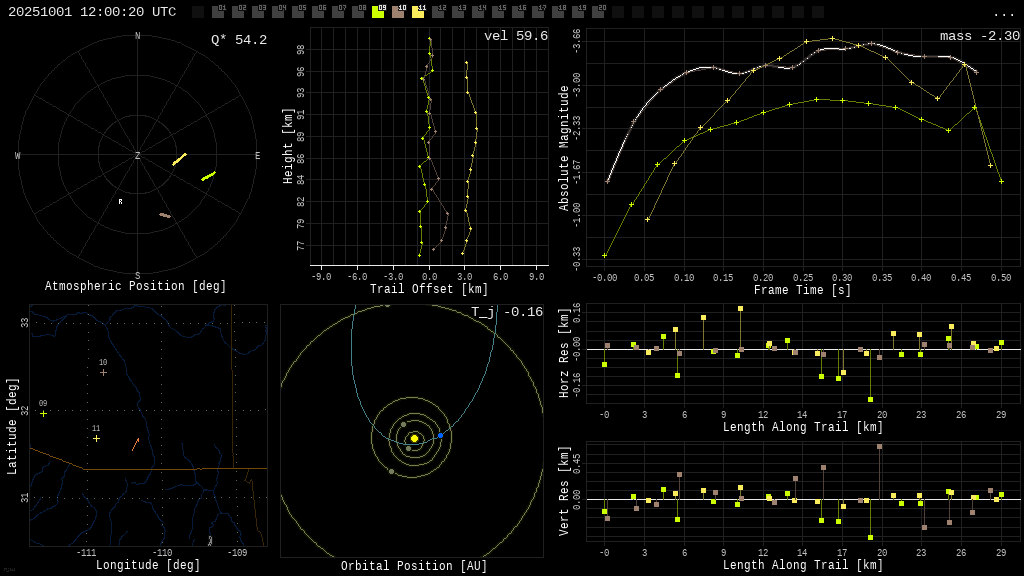Select the station 01 square in top bar
1024x576 pixels.
tap(218, 12)
